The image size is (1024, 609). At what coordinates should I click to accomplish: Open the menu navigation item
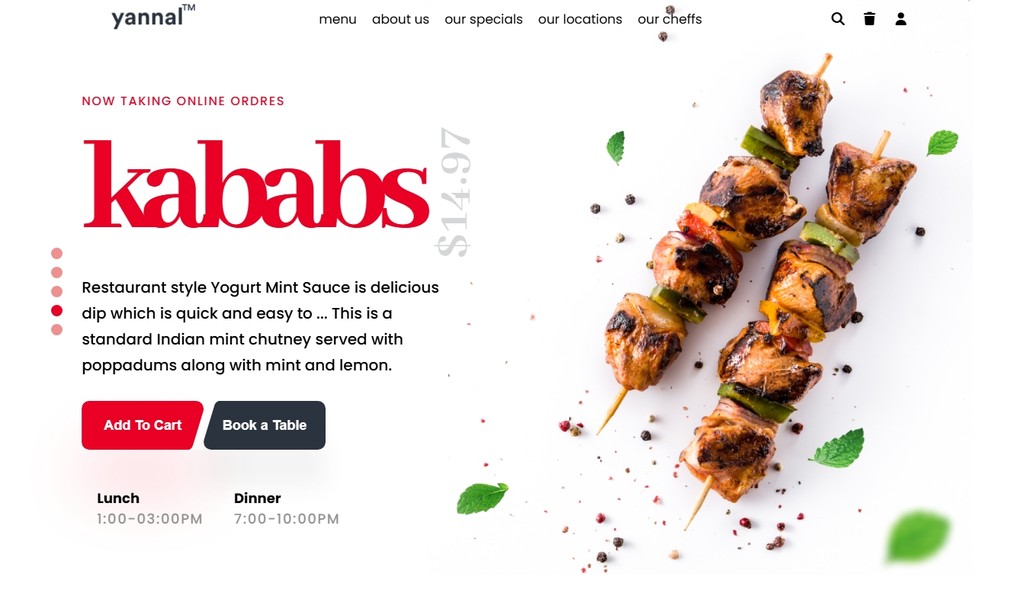[x=338, y=20]
